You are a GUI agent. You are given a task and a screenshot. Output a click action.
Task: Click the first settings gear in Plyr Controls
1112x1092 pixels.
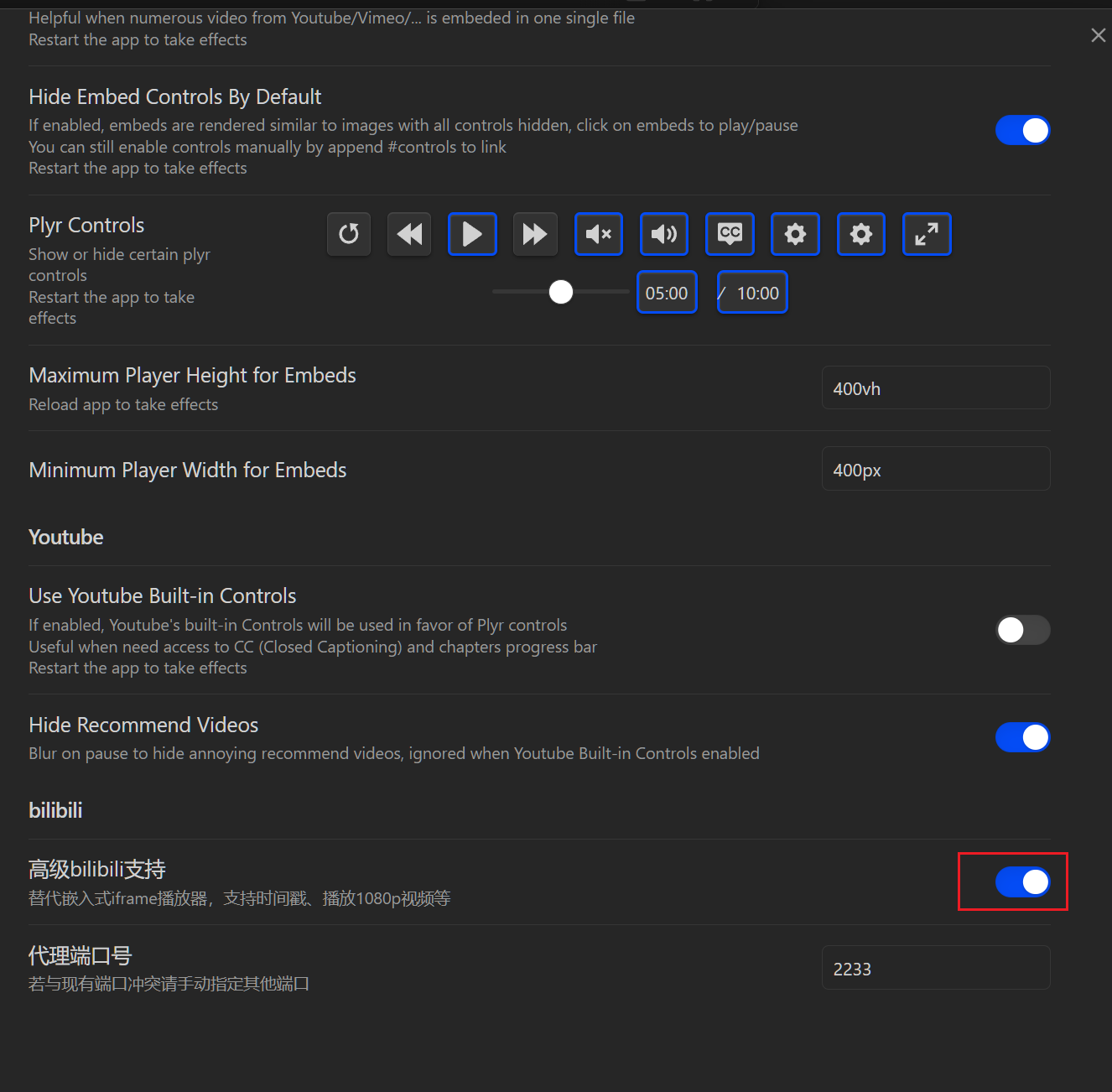[795, 234]
